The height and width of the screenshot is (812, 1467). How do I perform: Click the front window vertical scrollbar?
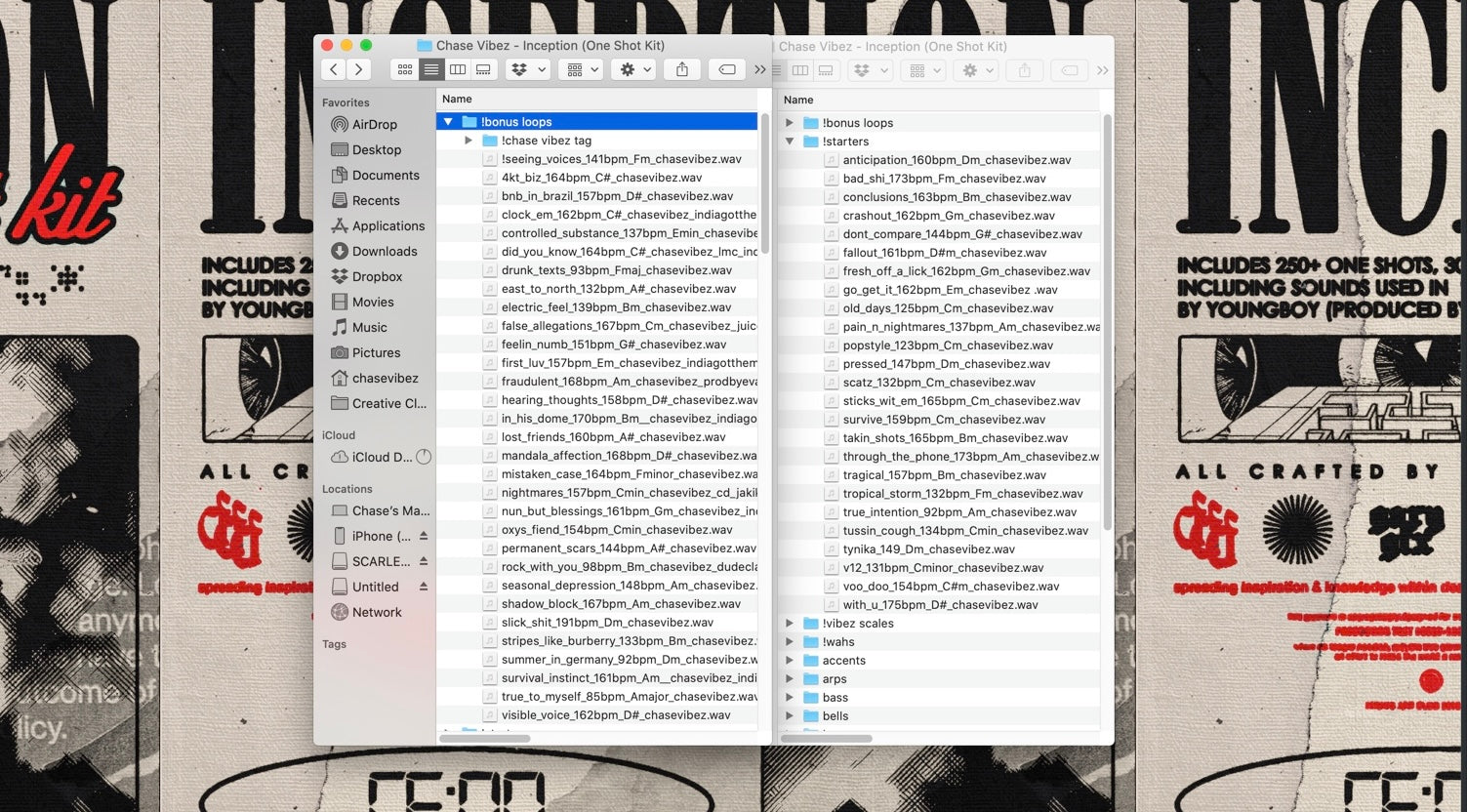coord(765,183)
